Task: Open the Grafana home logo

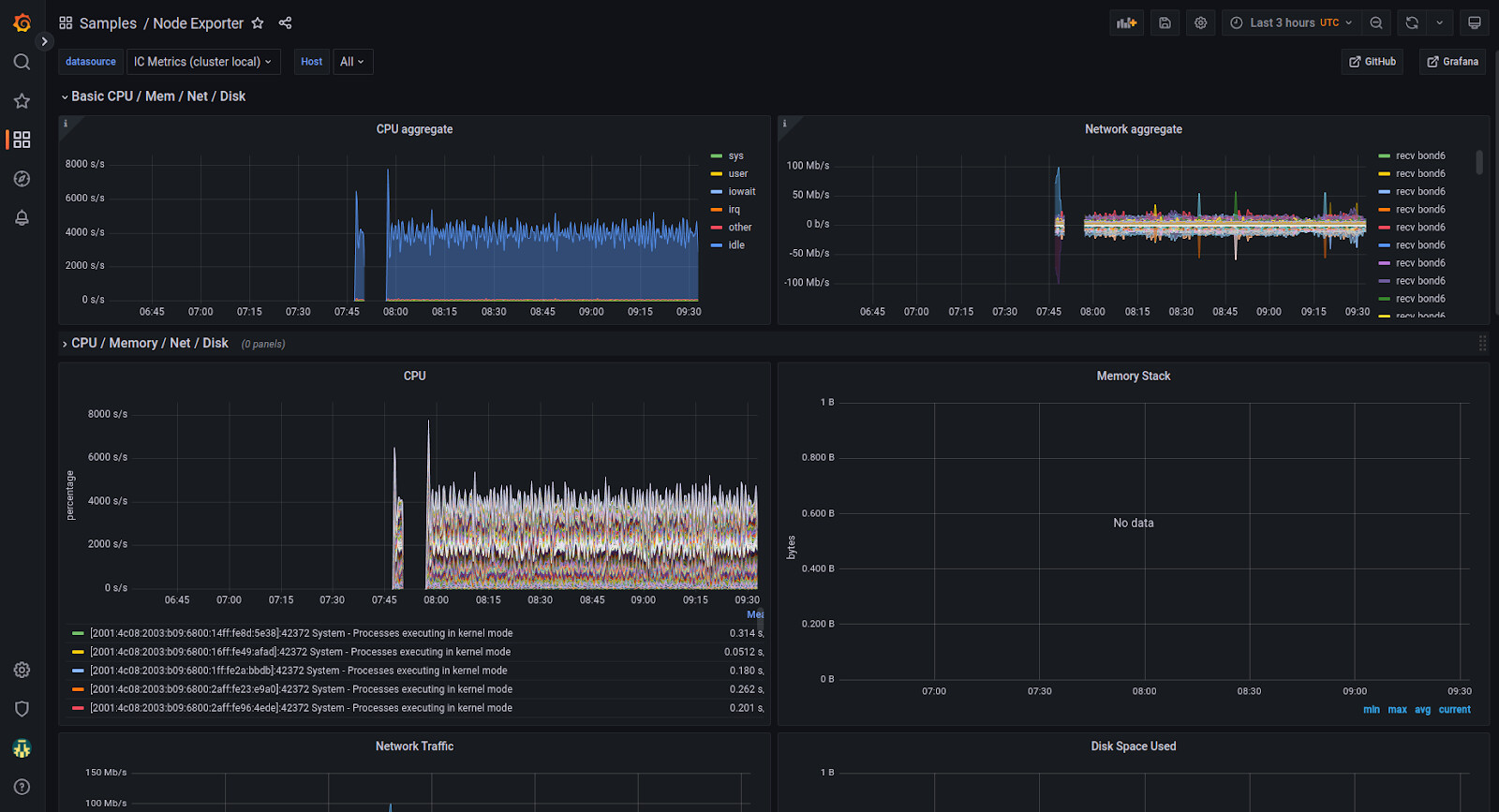Action: [22, 22]
